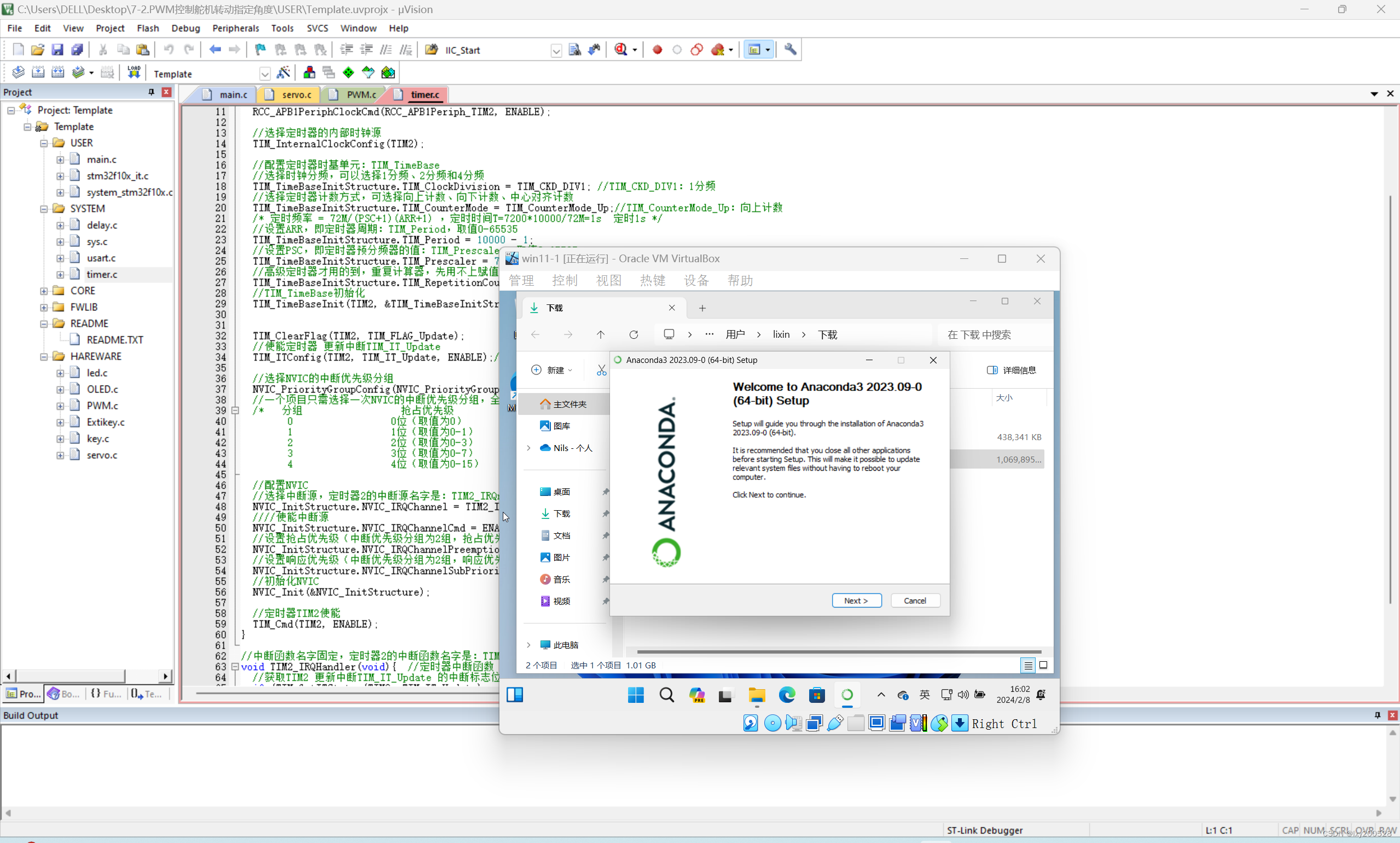Expand 此电脑 in Explorer sidebar
Viewport: 1400px width, 843px height.
pyautogui.click(x=529, y=645)
